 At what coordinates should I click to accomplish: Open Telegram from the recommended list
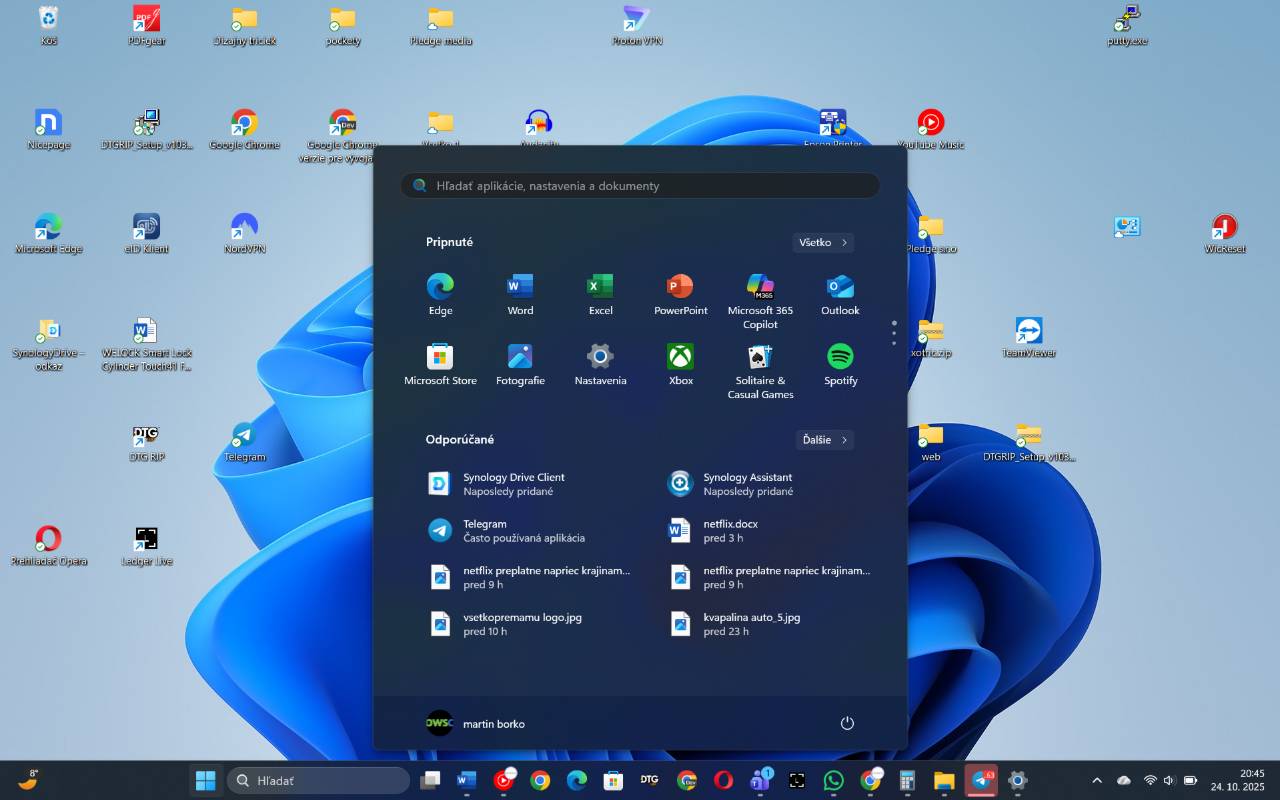pyautogui.click(x=525, y=530)
